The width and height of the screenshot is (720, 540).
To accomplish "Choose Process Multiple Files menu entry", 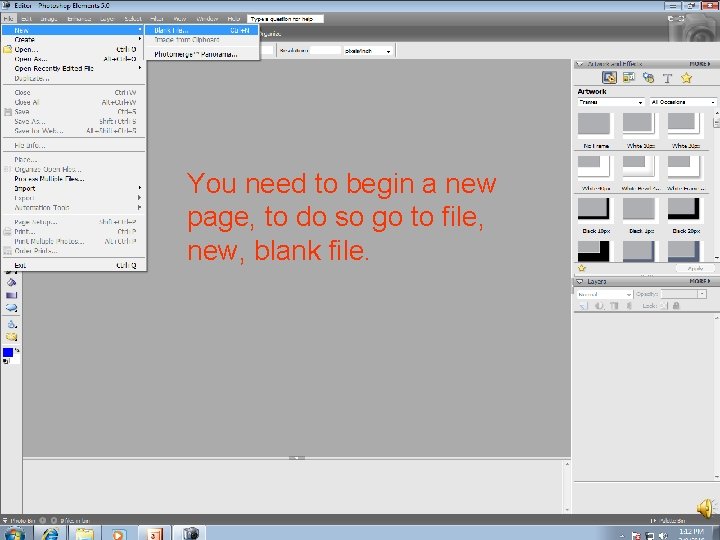I will coord(73,179).
